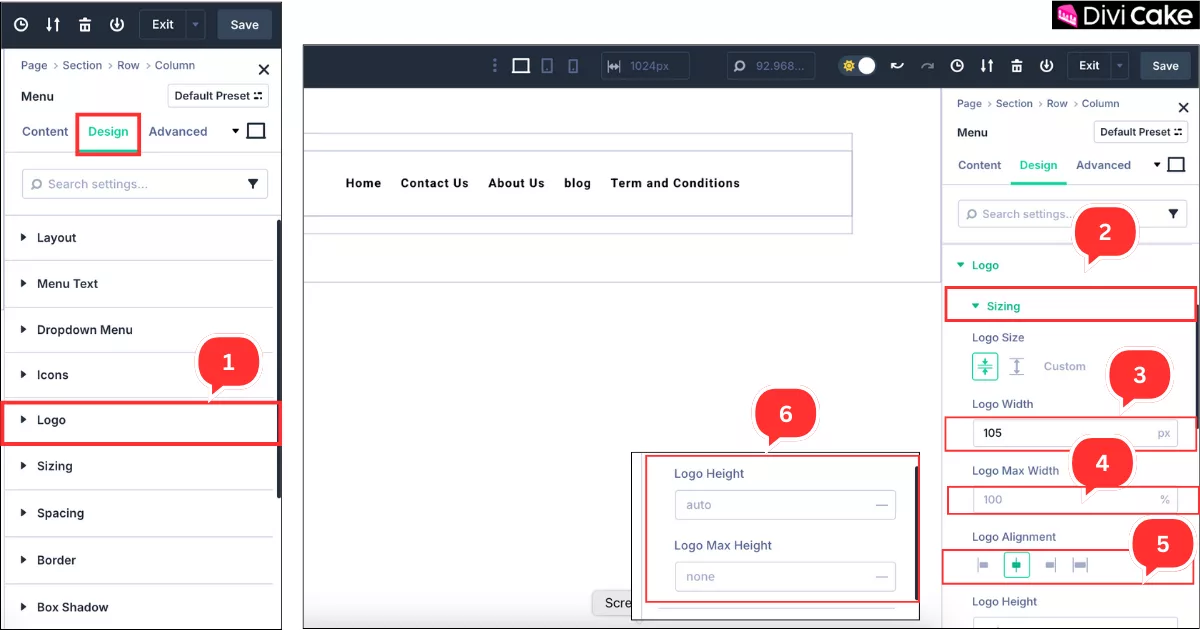Select first Logo Size icon option
Viewport: 1200px width, 630px height.
pos(985,366)
